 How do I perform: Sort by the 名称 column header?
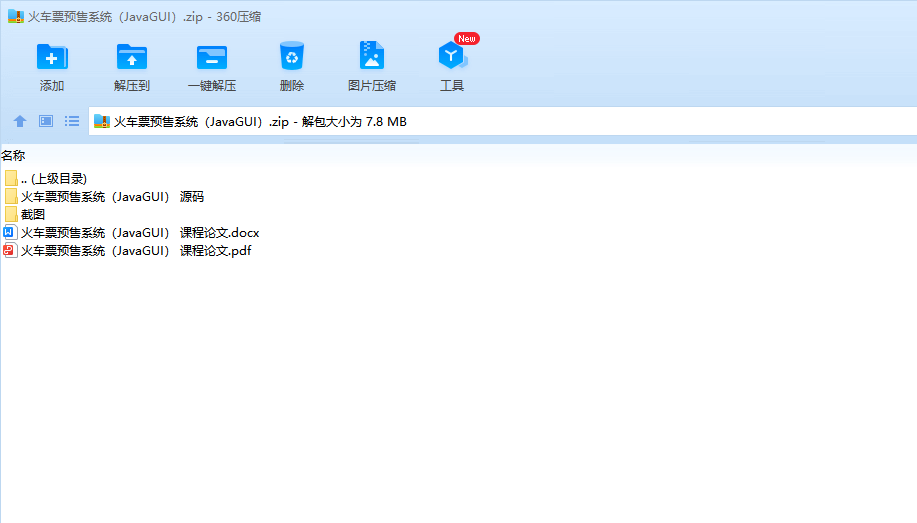(x=13, y=156)
